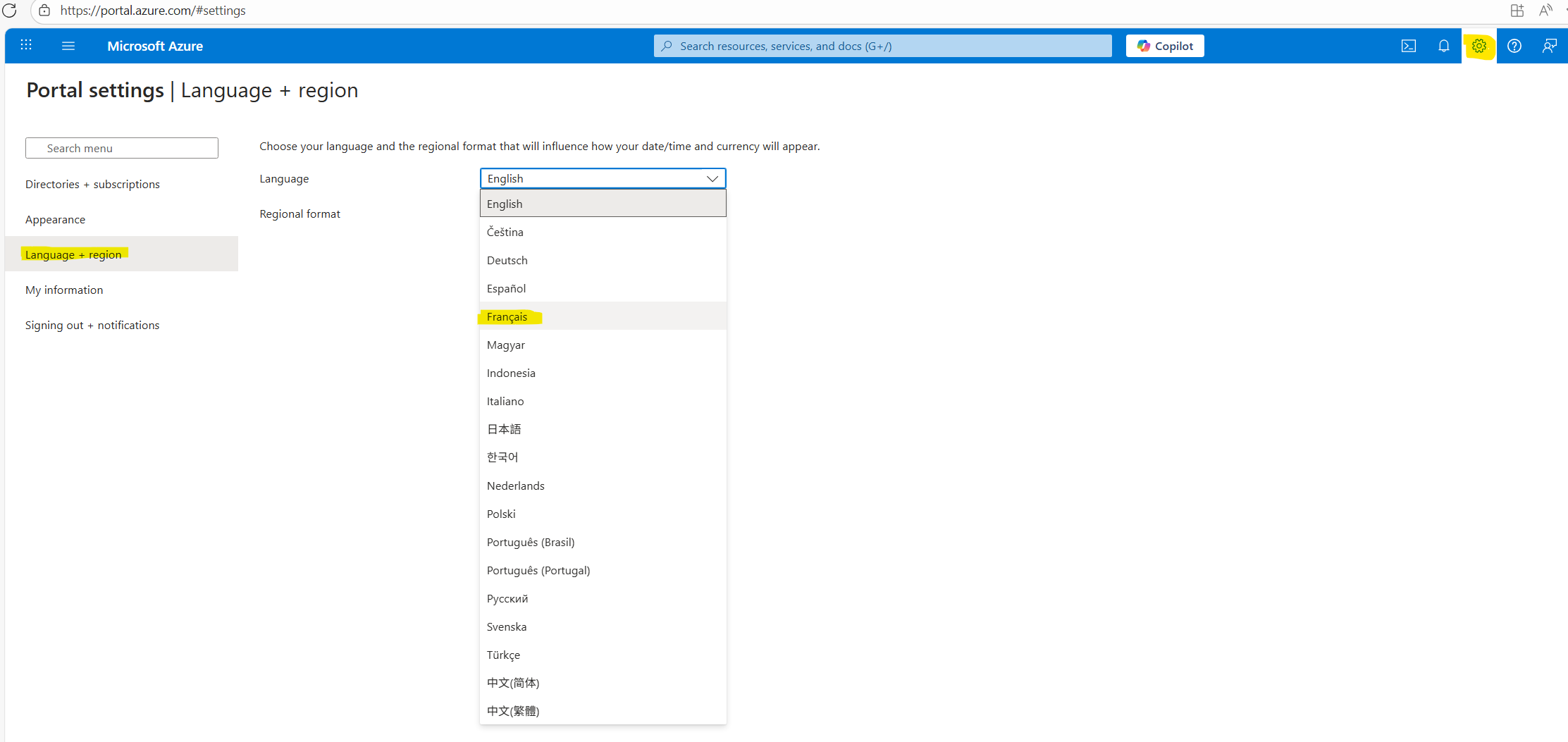Select Français as the portal language
The image size is (1568, 742).
click(x=603, y=316)
